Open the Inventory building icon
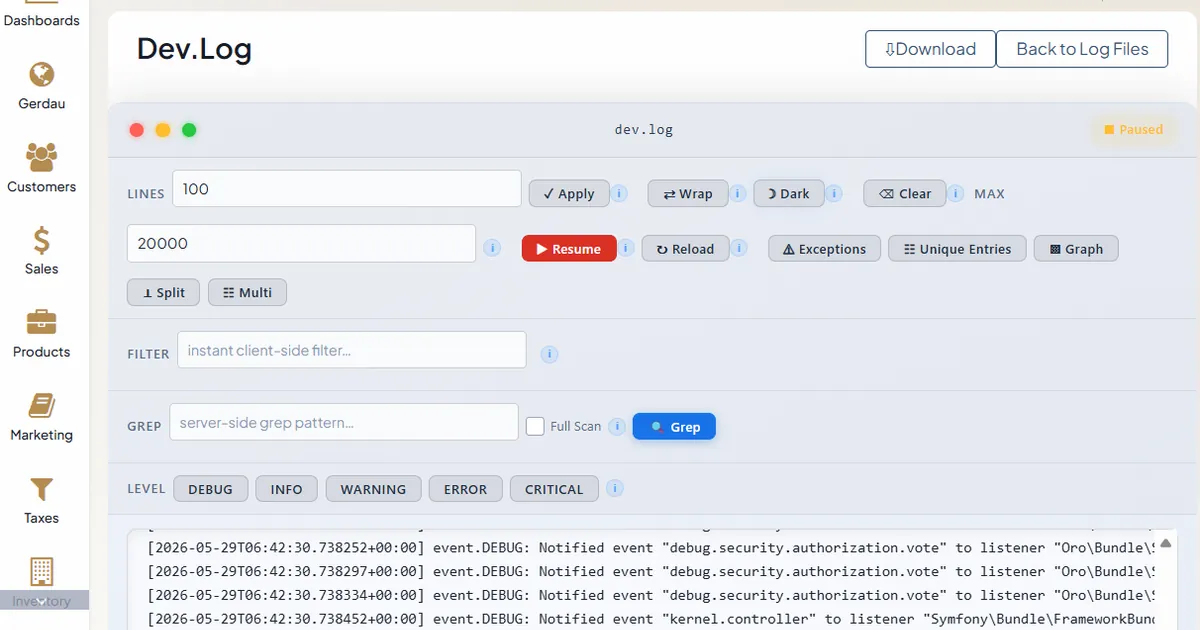The height and width of the screenshot is (630, 1200). [x=42, y=572]
